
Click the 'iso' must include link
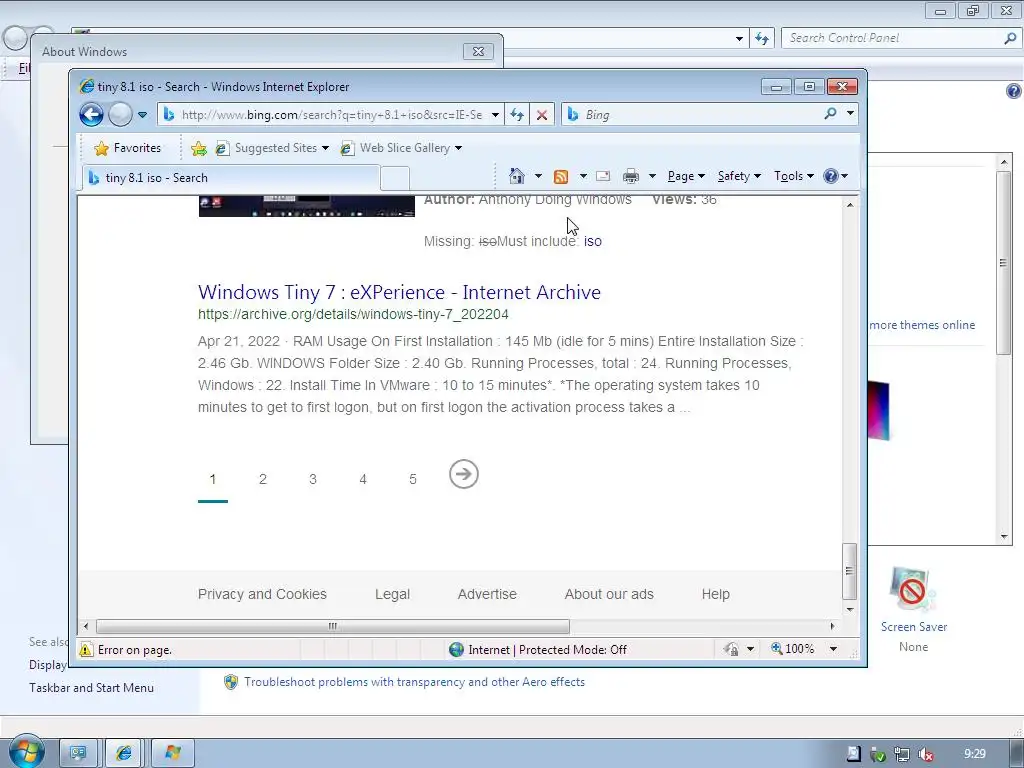point(592,242)
